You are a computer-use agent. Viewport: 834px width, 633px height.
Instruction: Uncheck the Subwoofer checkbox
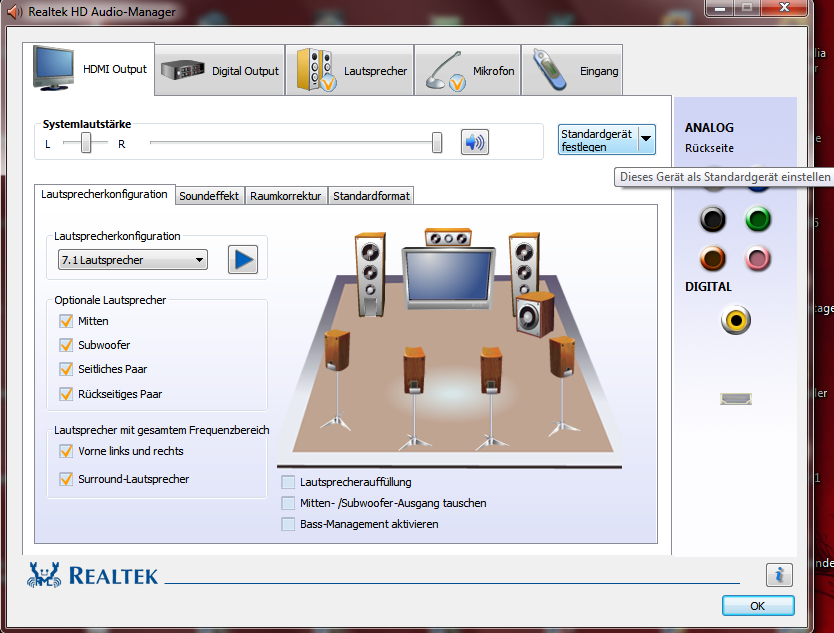[x=66, y=345]
